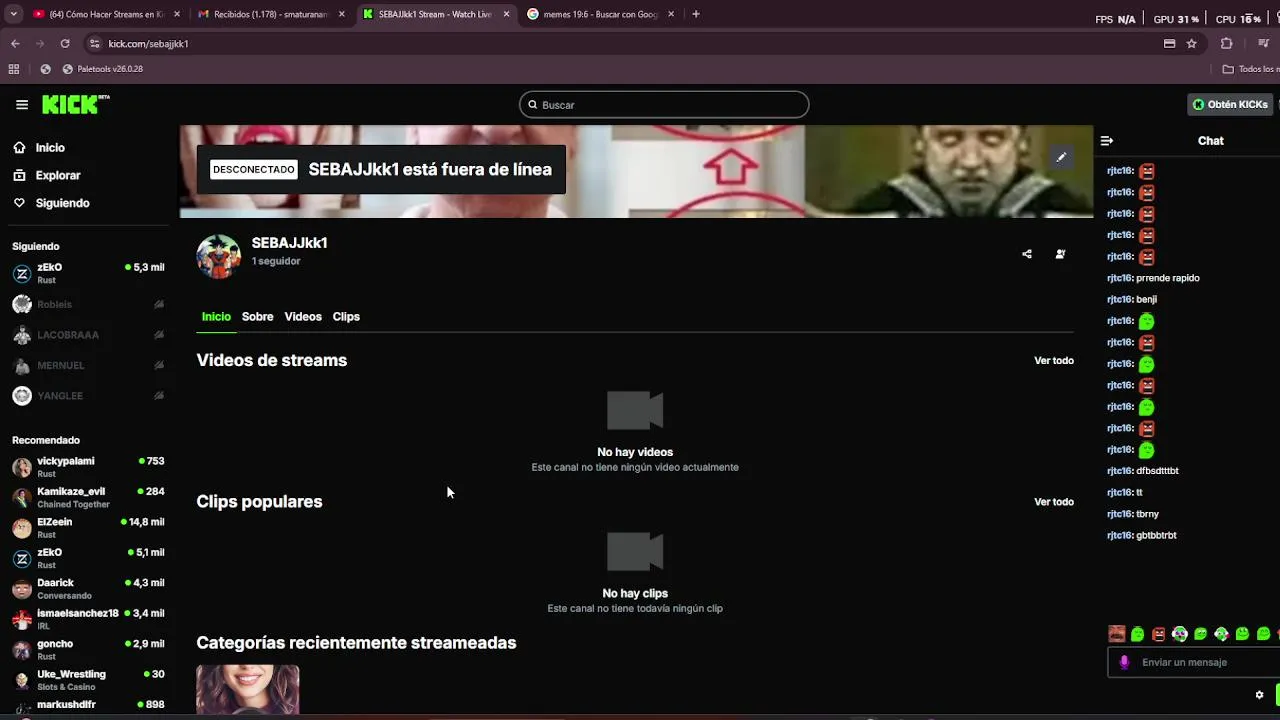Open the category thumbnail under Categorías recientemente streameadas

[247, 690]
